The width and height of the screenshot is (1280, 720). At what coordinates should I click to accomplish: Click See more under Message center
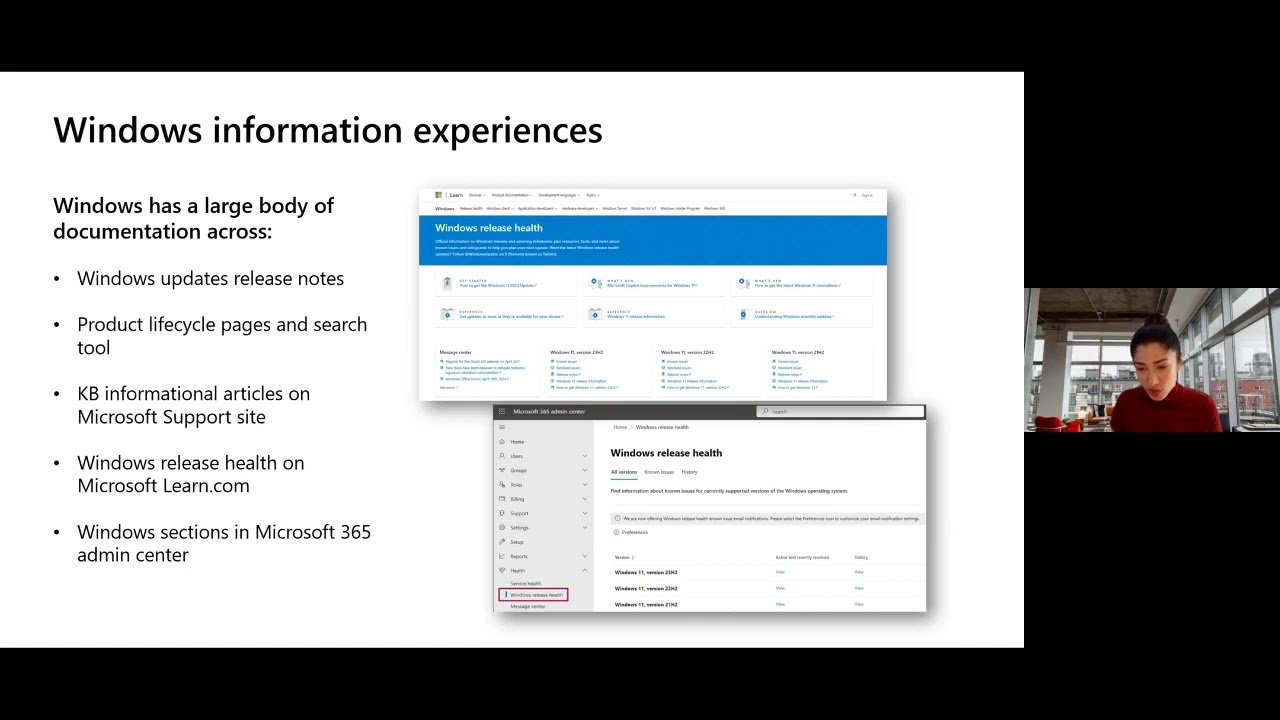[447, 387]
